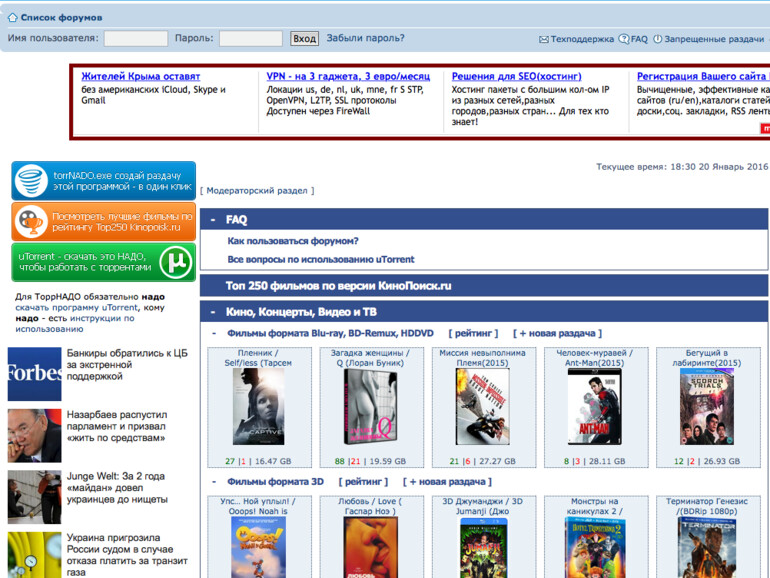
Task: Click + новая раздача for Blu-ray films
Action: click(557, 333)
